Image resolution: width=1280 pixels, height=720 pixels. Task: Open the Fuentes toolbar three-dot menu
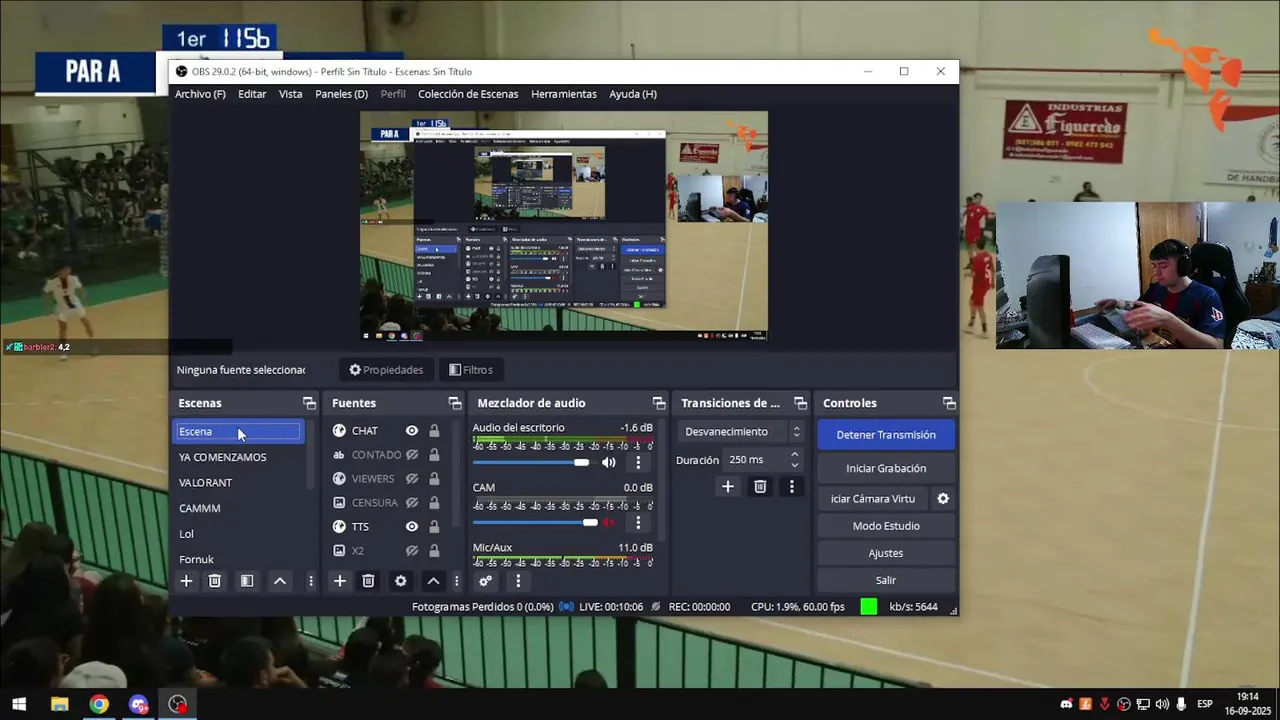click(x=456, y=581)
